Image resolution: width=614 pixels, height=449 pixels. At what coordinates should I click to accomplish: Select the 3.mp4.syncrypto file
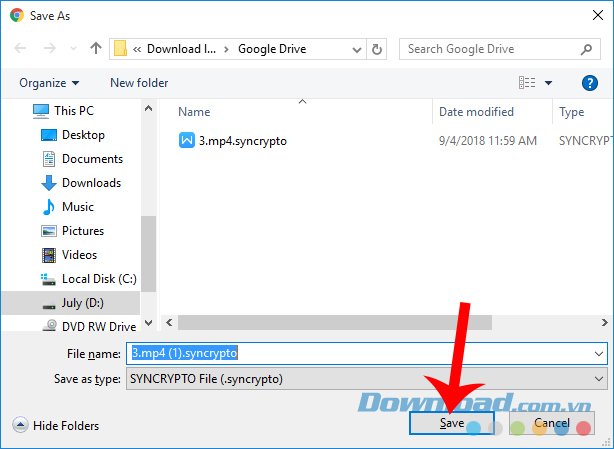coord(242,141)
